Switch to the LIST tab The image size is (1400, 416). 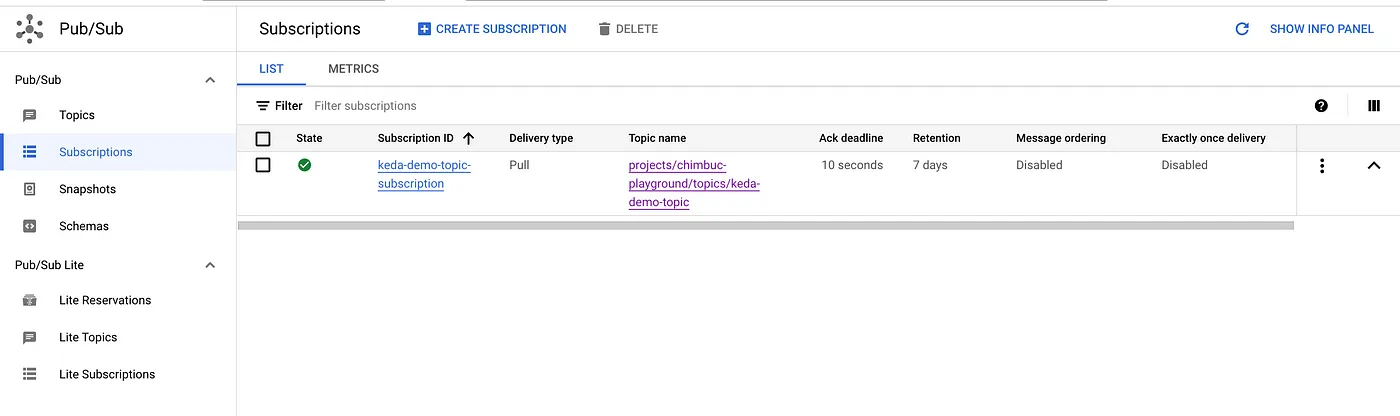271,69
